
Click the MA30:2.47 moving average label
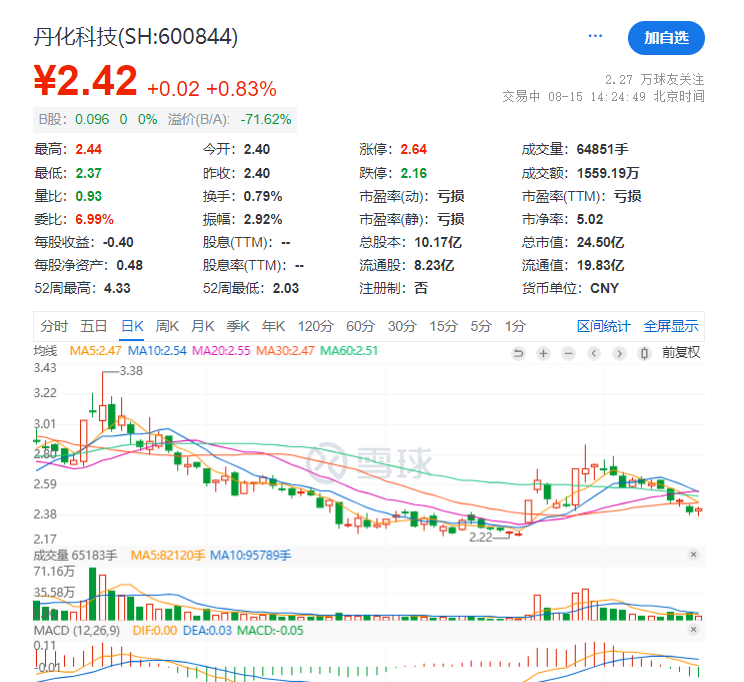tap(285, 351)
